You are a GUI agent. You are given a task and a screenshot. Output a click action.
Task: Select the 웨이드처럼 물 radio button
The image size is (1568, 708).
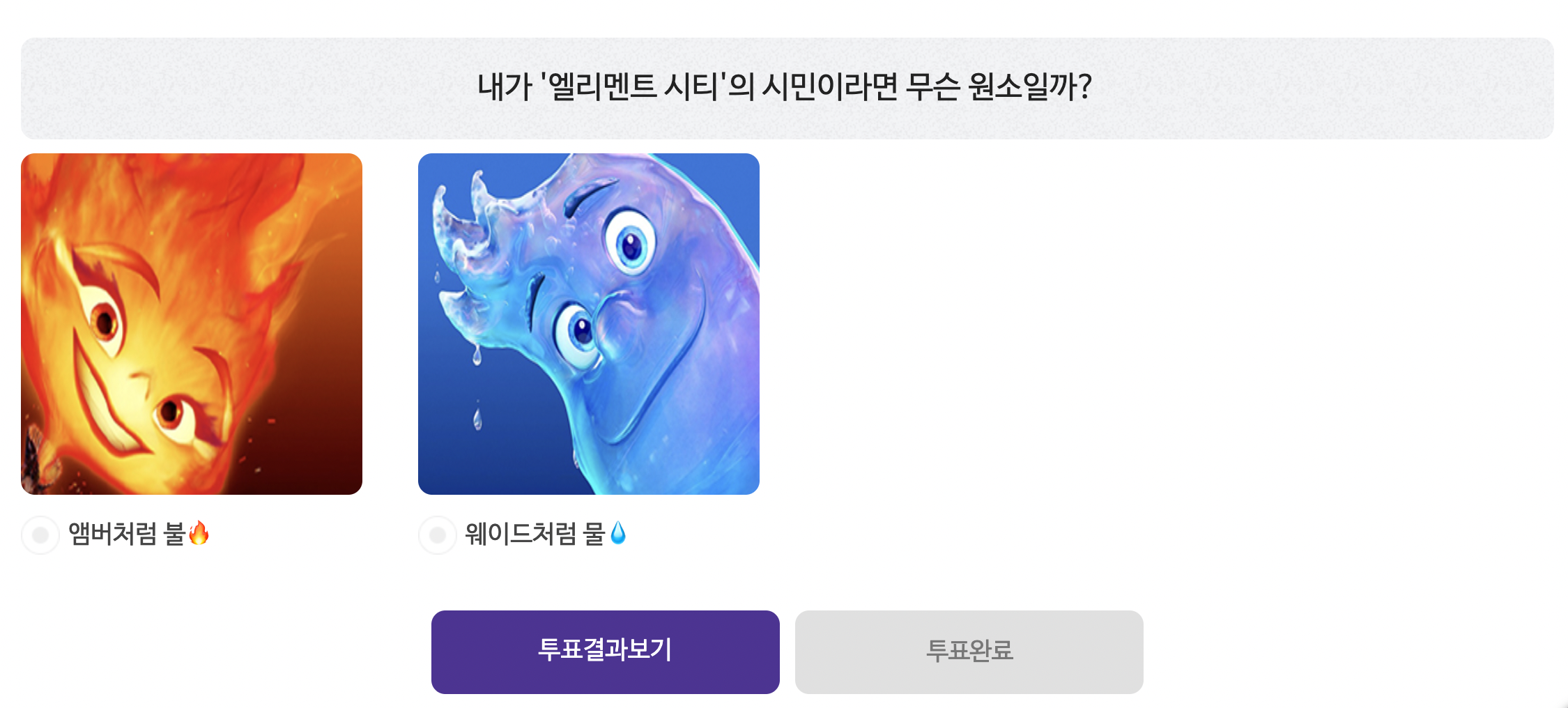[x=438, y=534]
